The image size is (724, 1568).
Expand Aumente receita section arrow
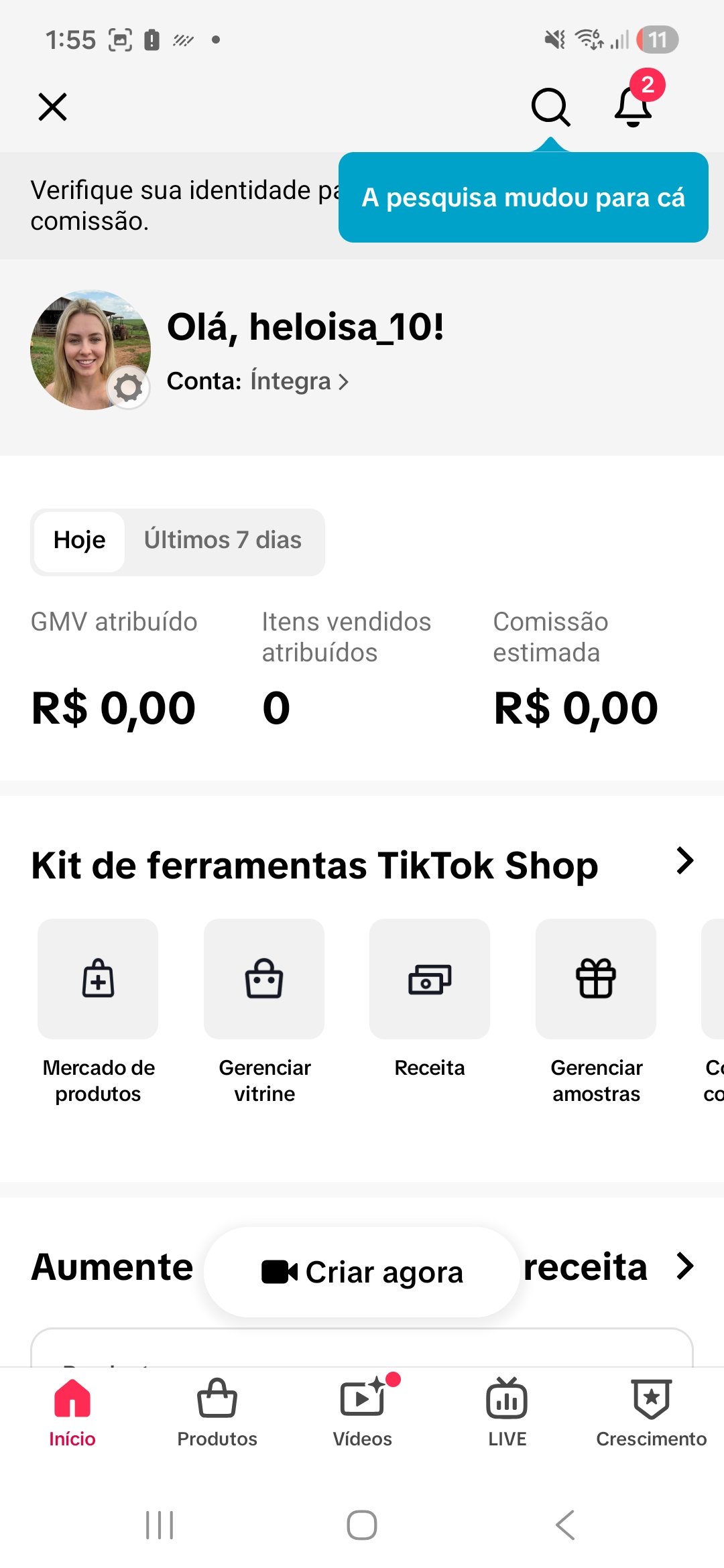[x=684, y=1266]
